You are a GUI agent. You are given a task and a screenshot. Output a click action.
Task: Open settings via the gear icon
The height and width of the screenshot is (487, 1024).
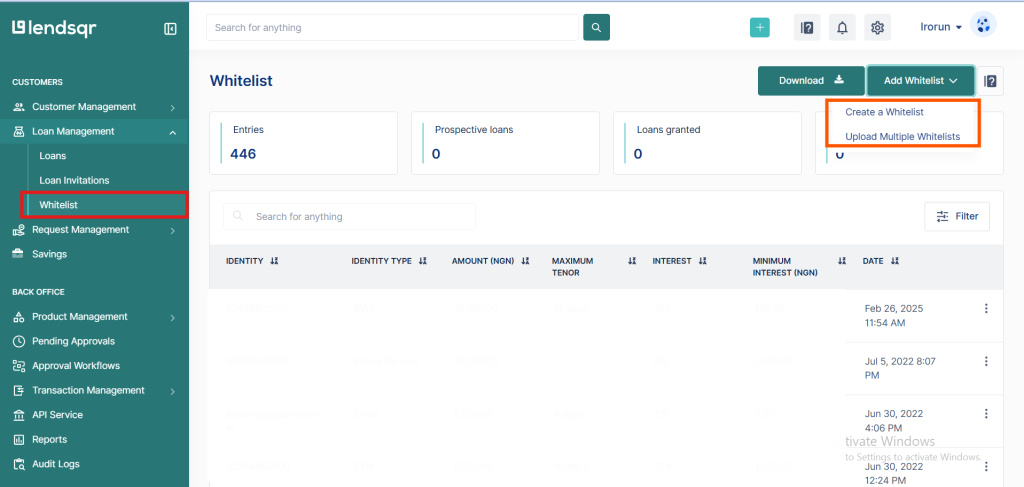877,28
